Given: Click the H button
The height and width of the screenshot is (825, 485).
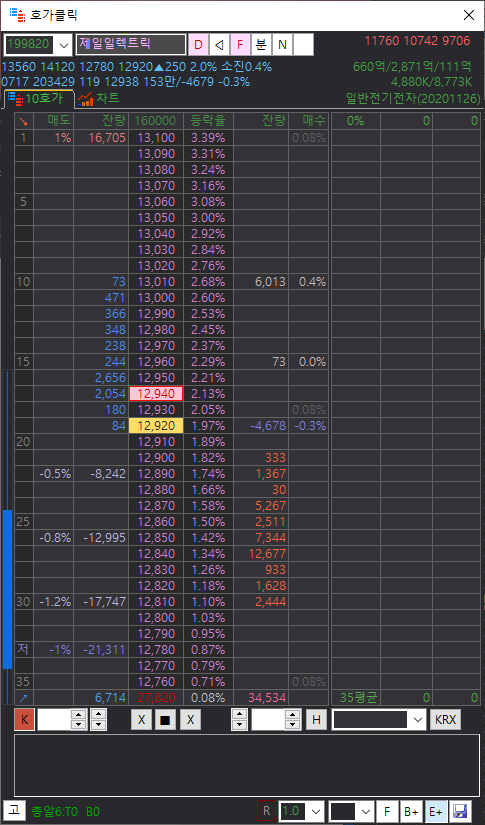Looking at the screenshot, I should pos(316,720).
